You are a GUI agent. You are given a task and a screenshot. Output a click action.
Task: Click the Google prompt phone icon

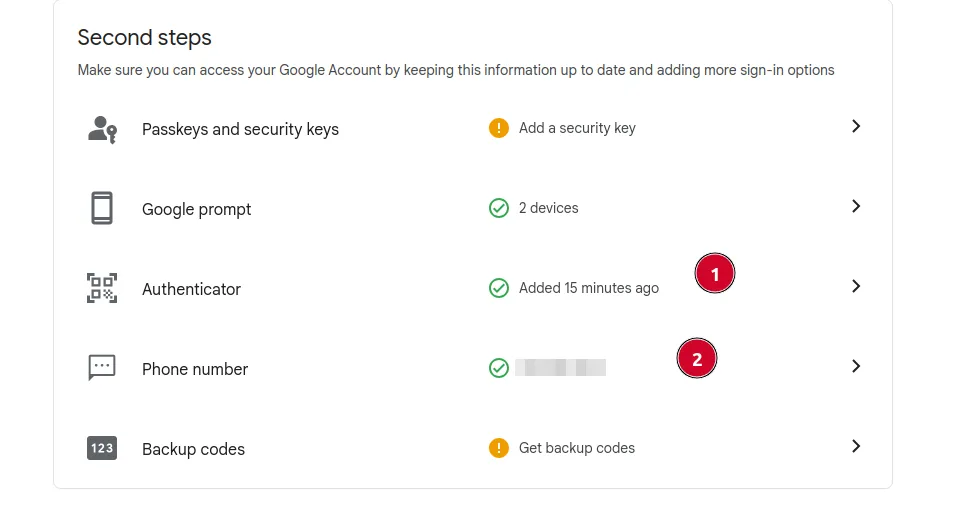(102, 208)
